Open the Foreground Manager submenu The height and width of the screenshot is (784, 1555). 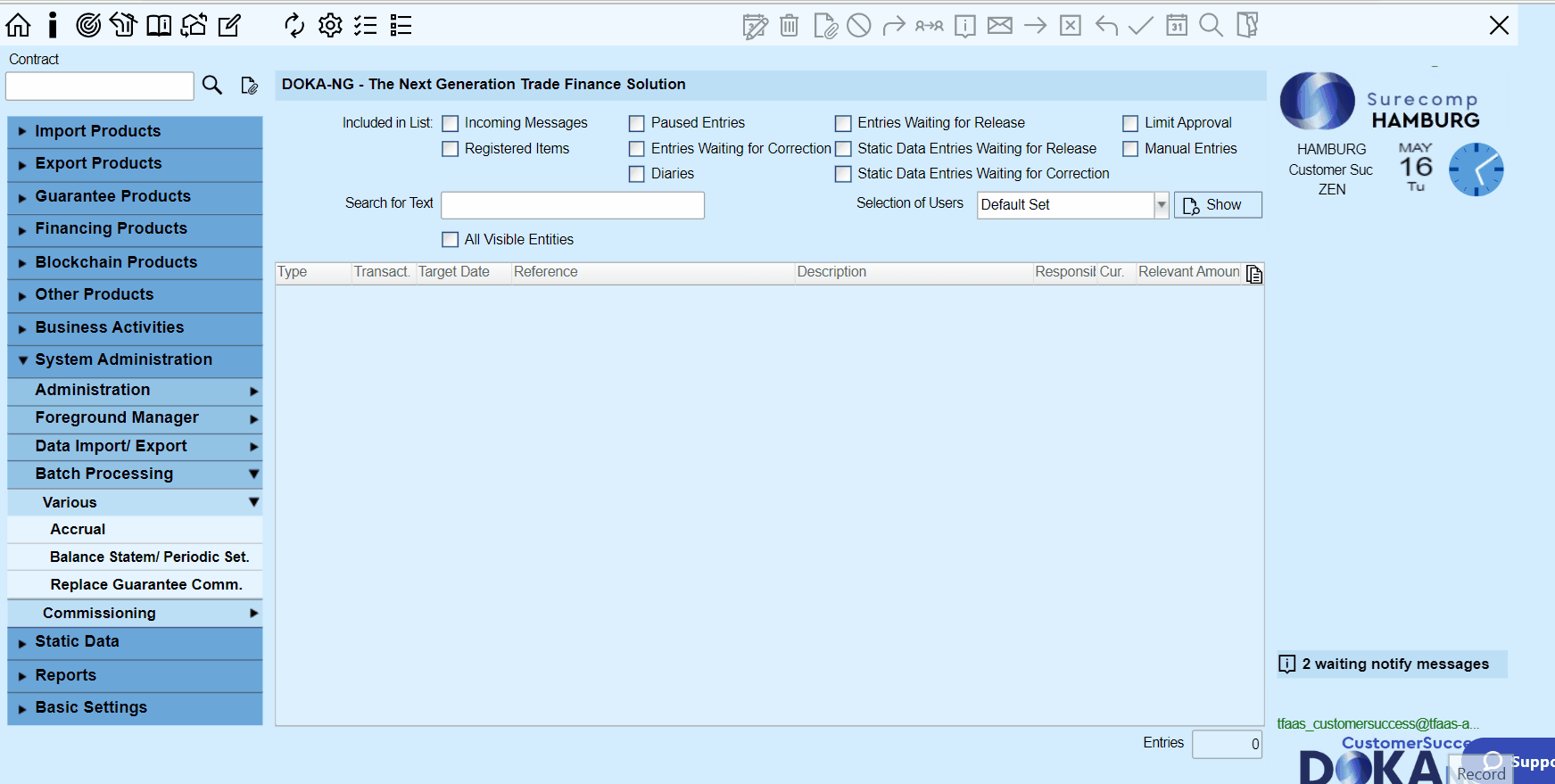pos(135,417)
